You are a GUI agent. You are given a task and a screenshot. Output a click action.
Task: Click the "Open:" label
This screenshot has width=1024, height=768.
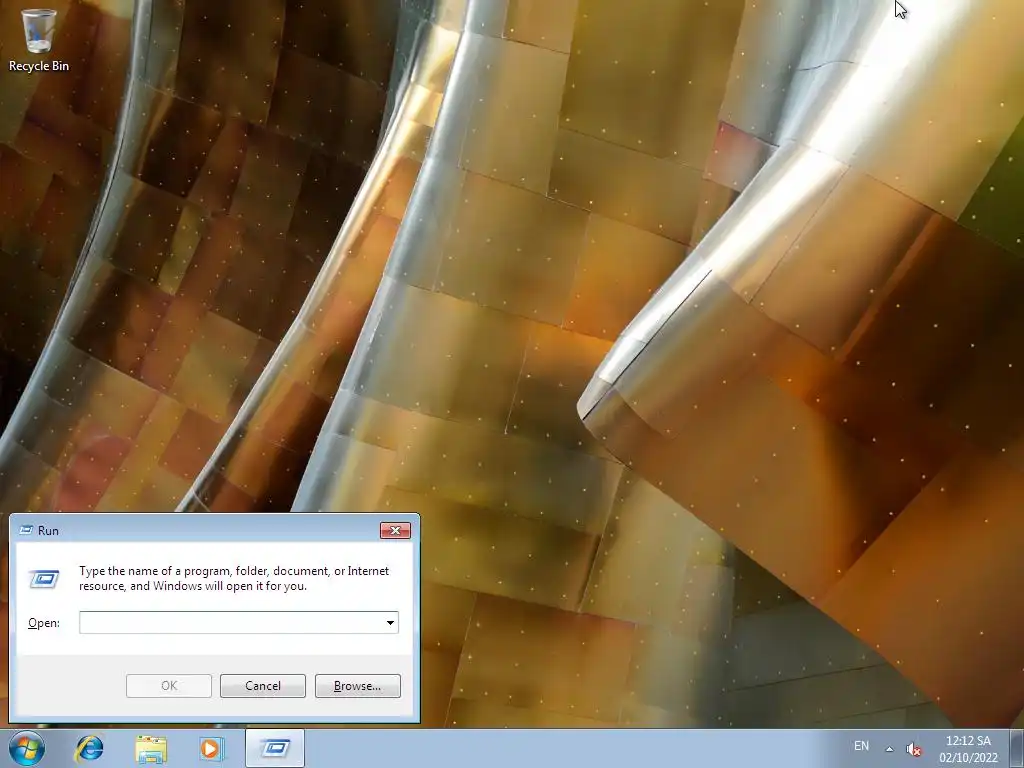pos(44,623)
